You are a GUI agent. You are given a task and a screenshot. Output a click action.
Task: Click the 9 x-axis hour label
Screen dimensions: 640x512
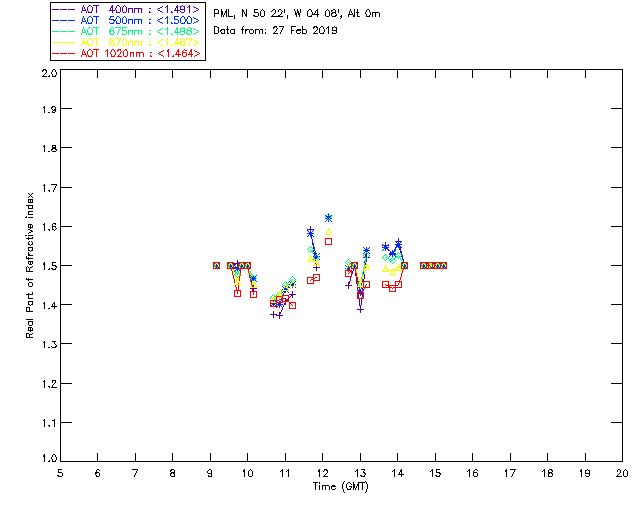tap(210, 473)
